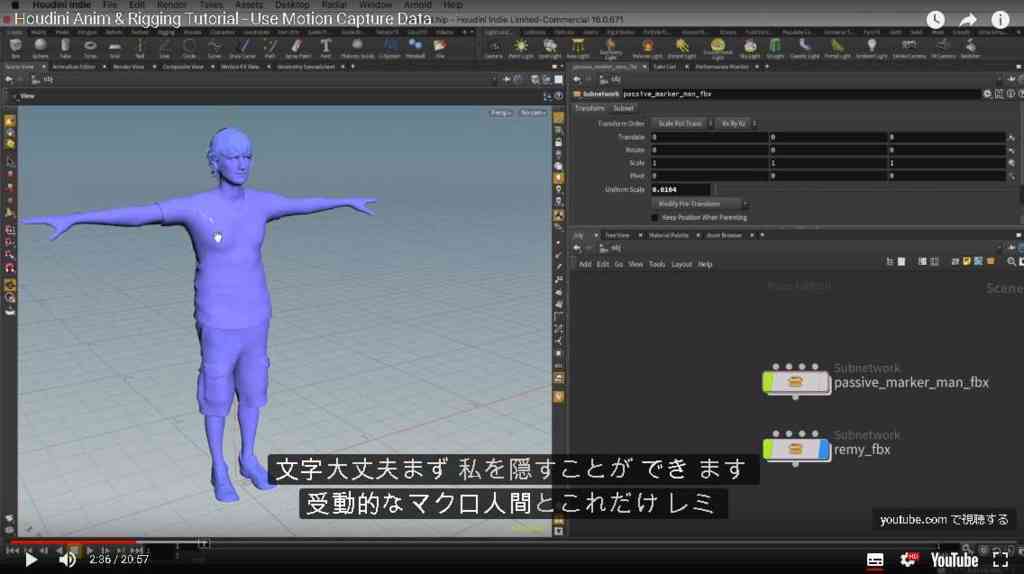Open the network editor Layout menu
Viewport: 1024px width, 574px height.
(x=681, y=264)
